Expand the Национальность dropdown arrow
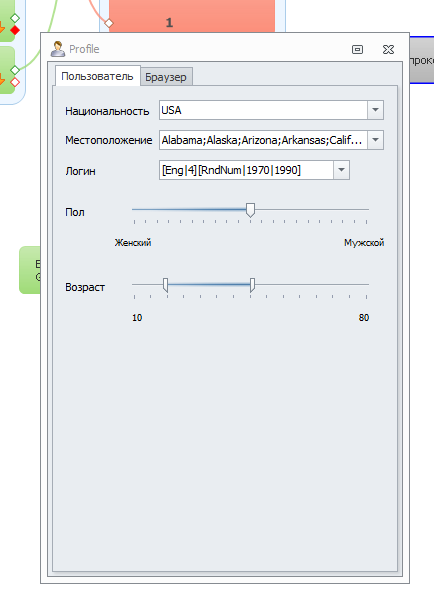 pos(375,110)
